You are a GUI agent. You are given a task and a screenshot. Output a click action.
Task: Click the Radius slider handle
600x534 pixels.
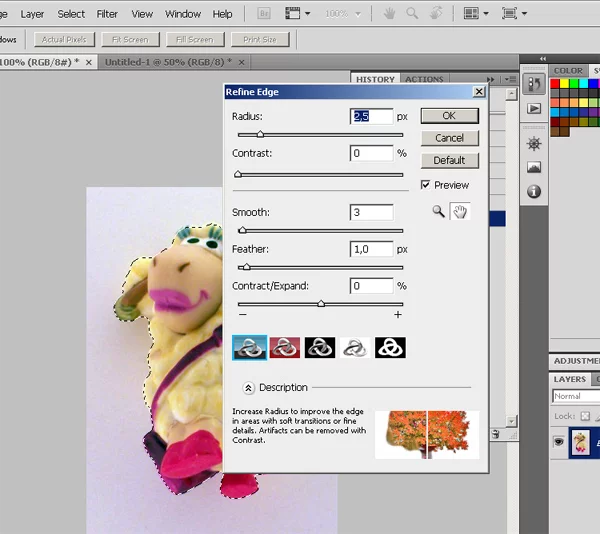260,134
